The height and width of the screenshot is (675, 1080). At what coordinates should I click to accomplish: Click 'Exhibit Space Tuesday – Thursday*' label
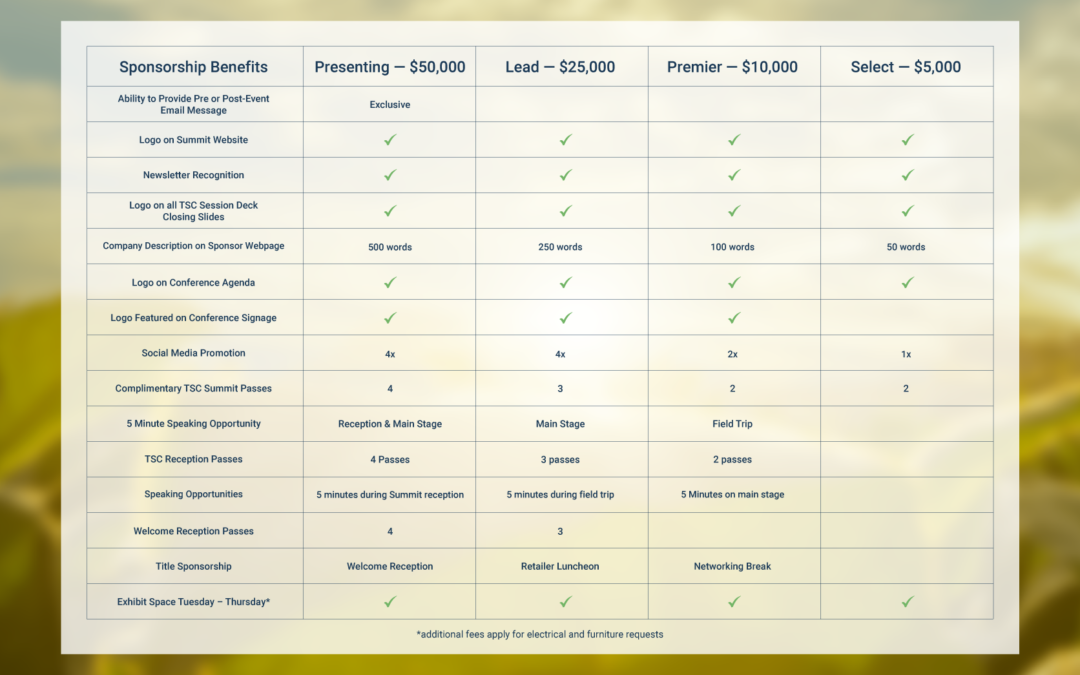pos(194,602)
